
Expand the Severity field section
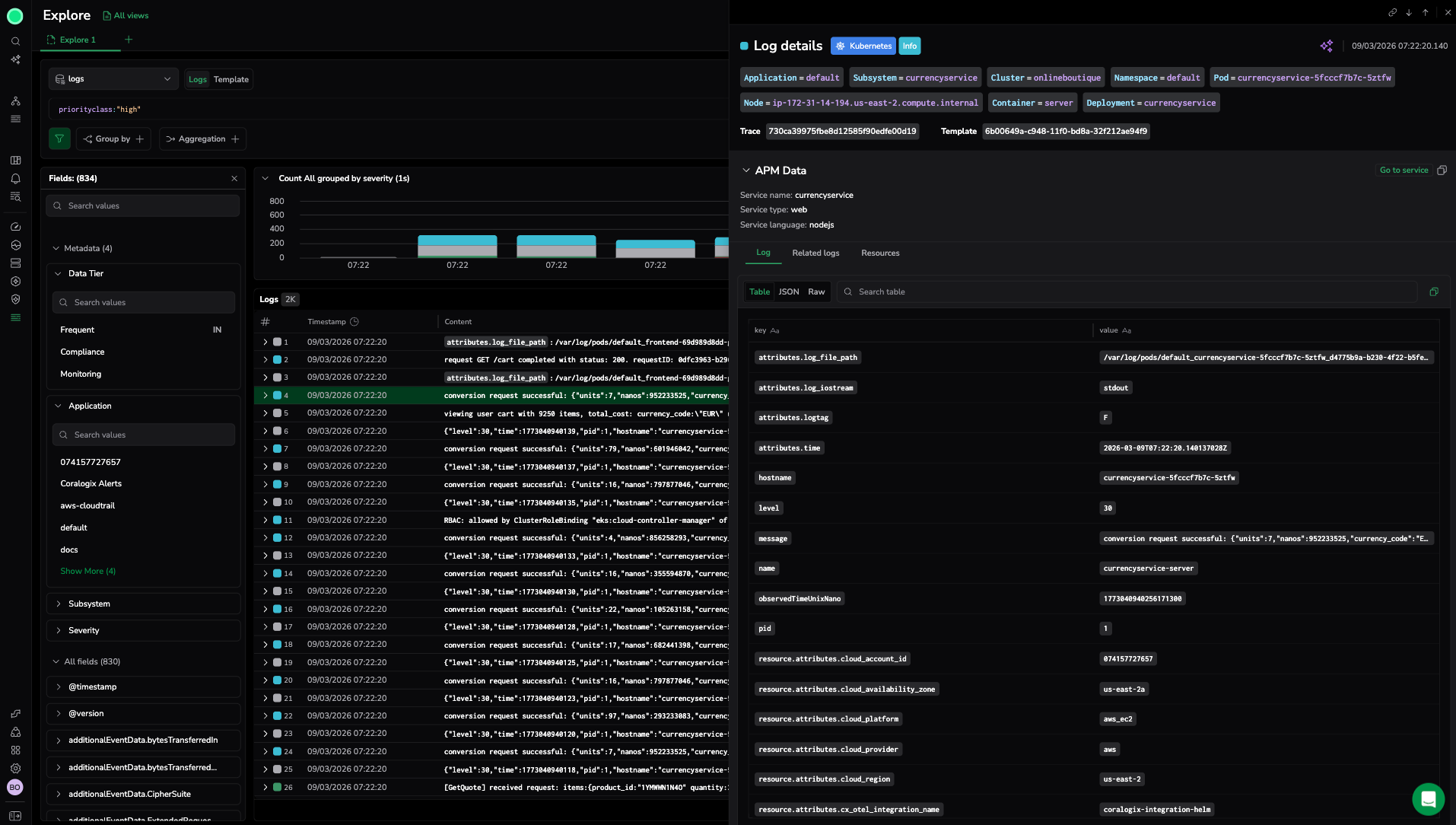tap(84, 631)
